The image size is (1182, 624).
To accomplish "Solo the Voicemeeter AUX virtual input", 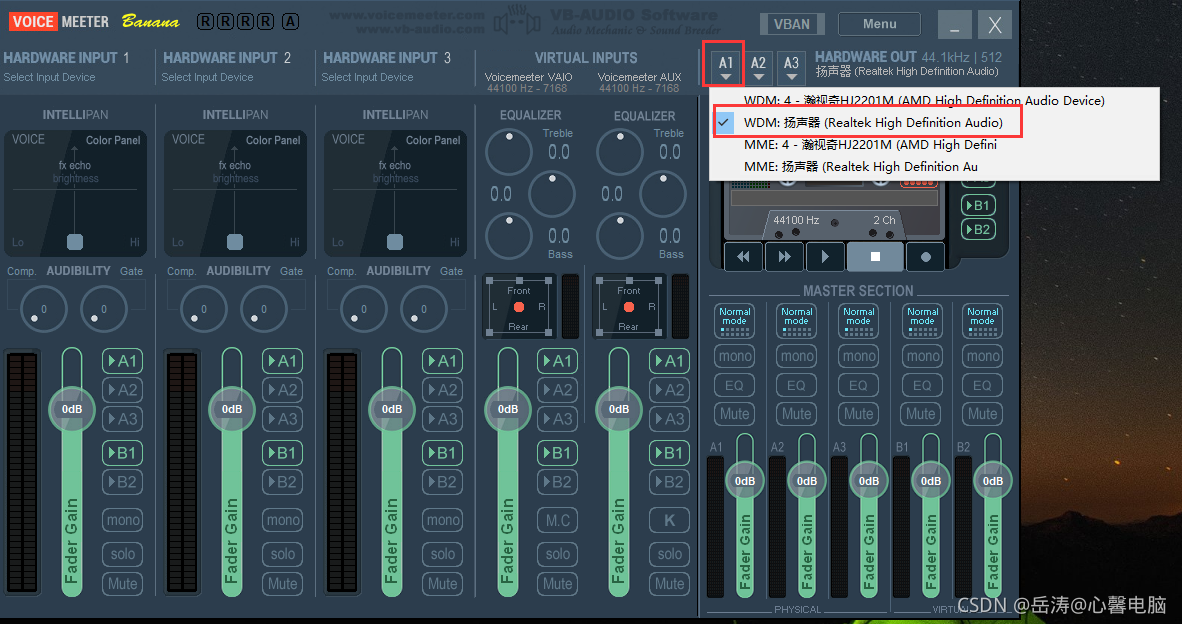I will (669, 554).
